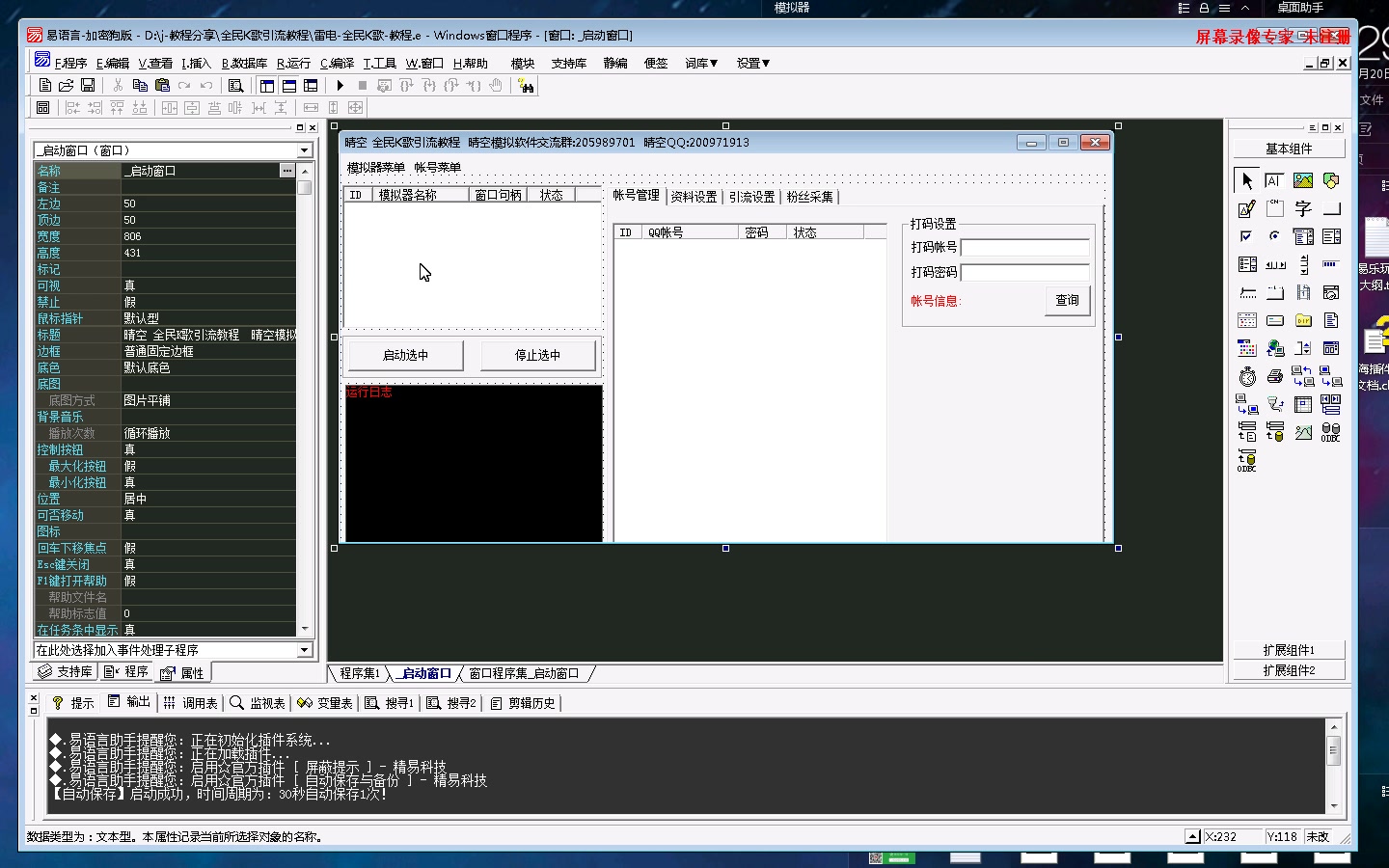
Task: Switch to the 支持库 panel tab
Action: click(x=66, y=671)
